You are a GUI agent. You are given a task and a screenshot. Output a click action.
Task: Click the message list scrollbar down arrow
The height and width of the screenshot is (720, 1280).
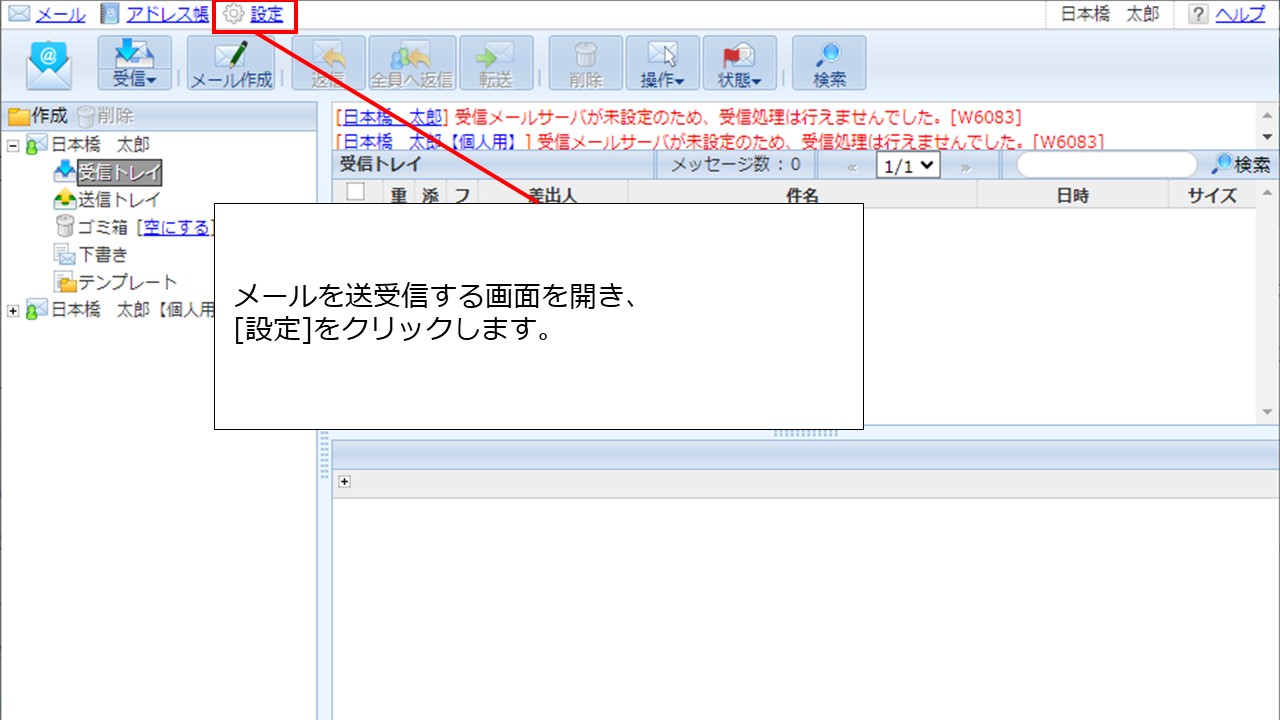click(x=1268, y=412)
